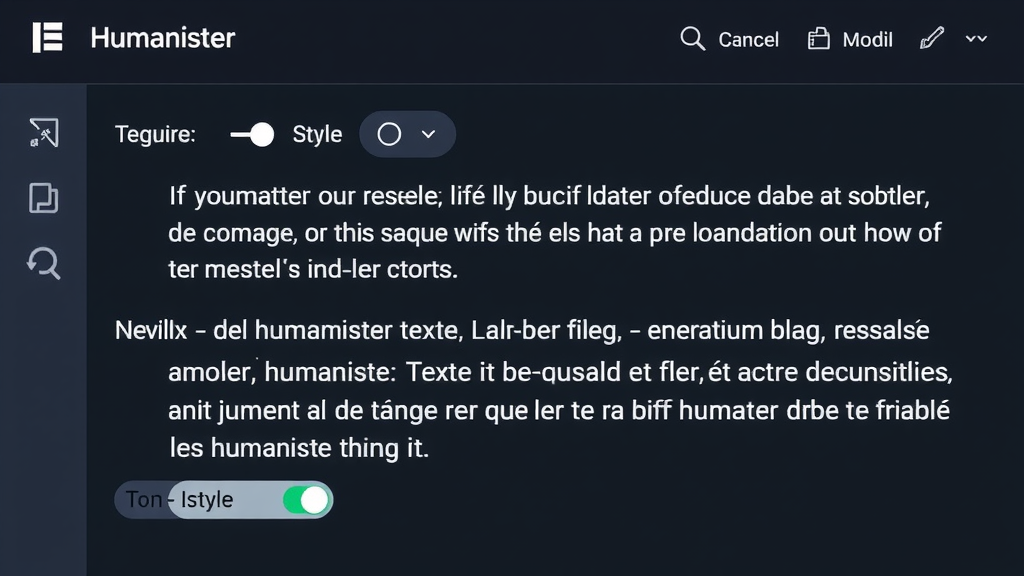
Task: Click the briefcase icon beside Modil
Action: [817, 38]
